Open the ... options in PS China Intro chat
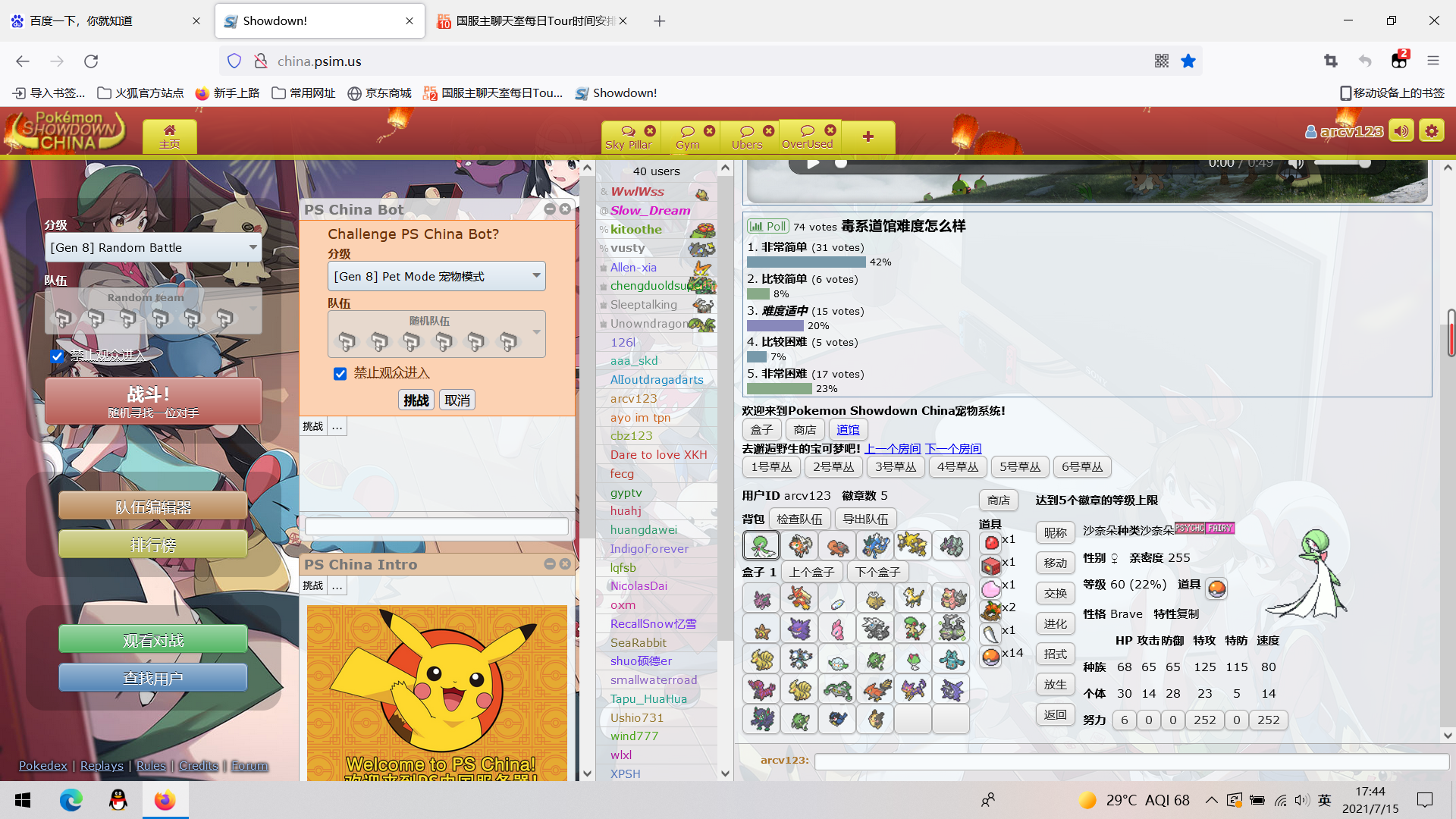Screen dimensions: 1456x819 [337, 585]
